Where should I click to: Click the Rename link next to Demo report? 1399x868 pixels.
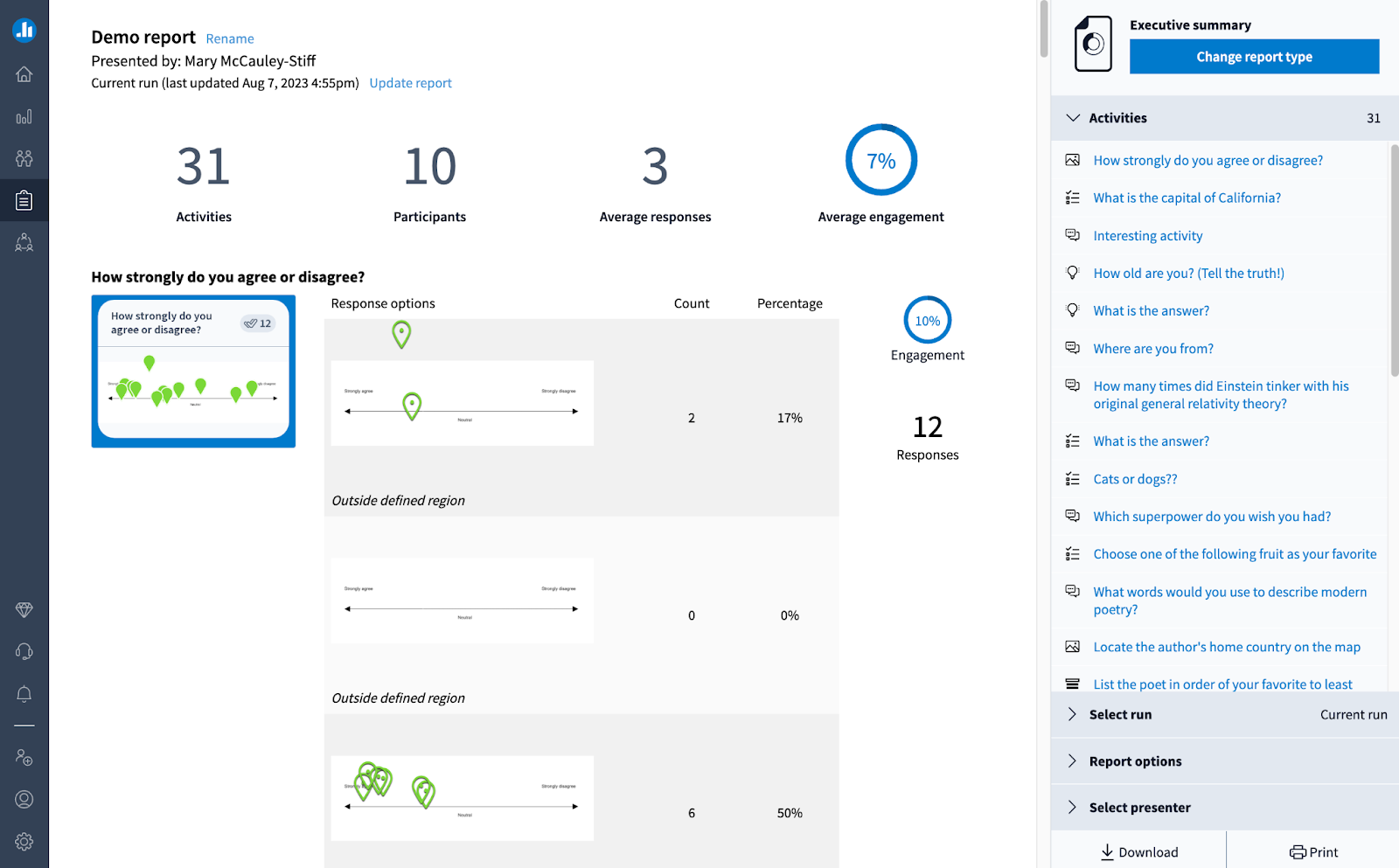click(230, 38)
